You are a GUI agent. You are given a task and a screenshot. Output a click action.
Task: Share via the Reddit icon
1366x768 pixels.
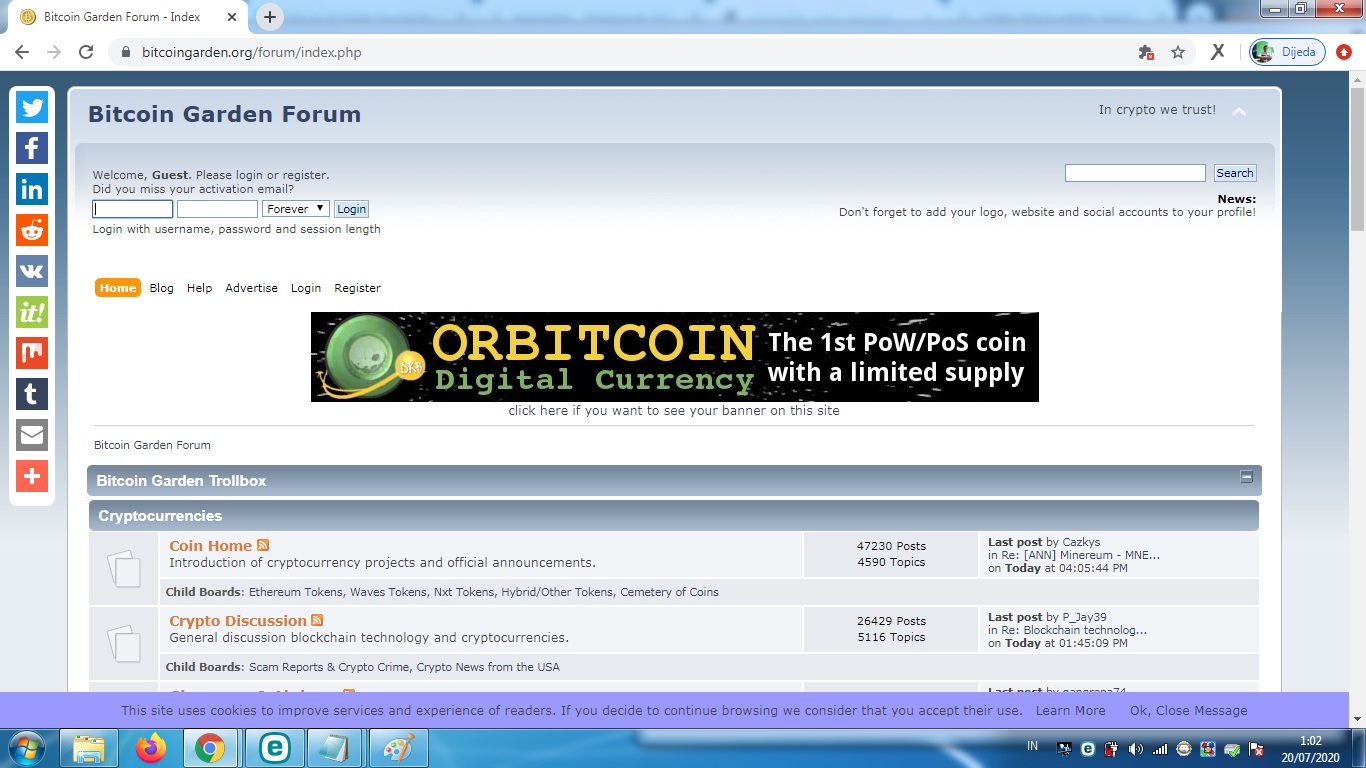point(32,230)
